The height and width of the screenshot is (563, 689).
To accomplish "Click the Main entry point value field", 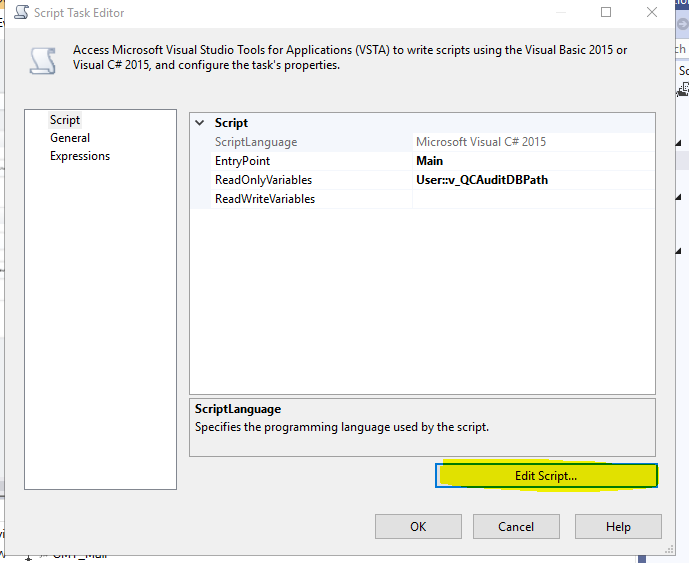I will click(x=533, y=161).
